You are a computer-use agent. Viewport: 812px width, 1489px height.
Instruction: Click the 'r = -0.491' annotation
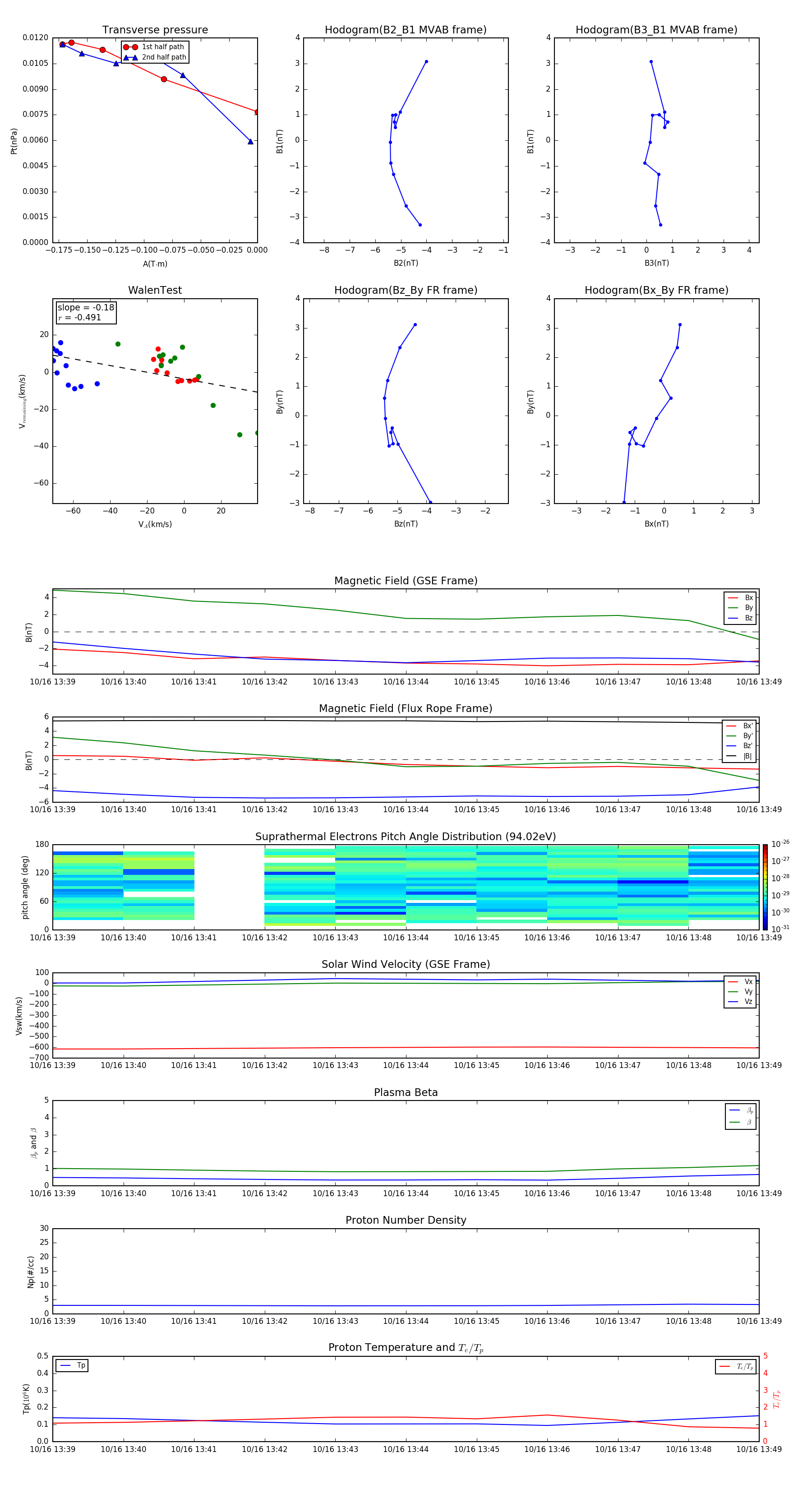80,317
